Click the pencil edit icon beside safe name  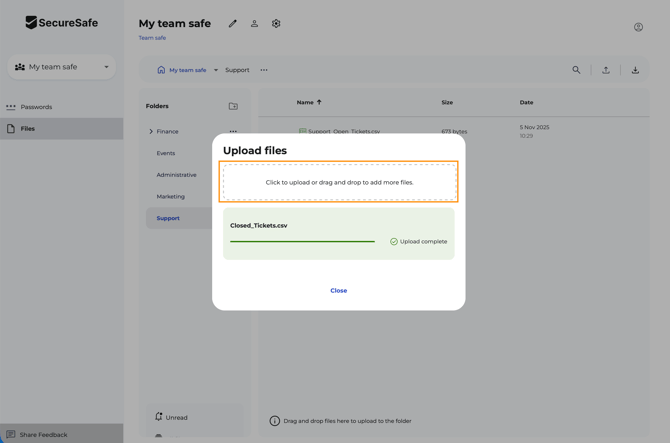pos(233,24)
